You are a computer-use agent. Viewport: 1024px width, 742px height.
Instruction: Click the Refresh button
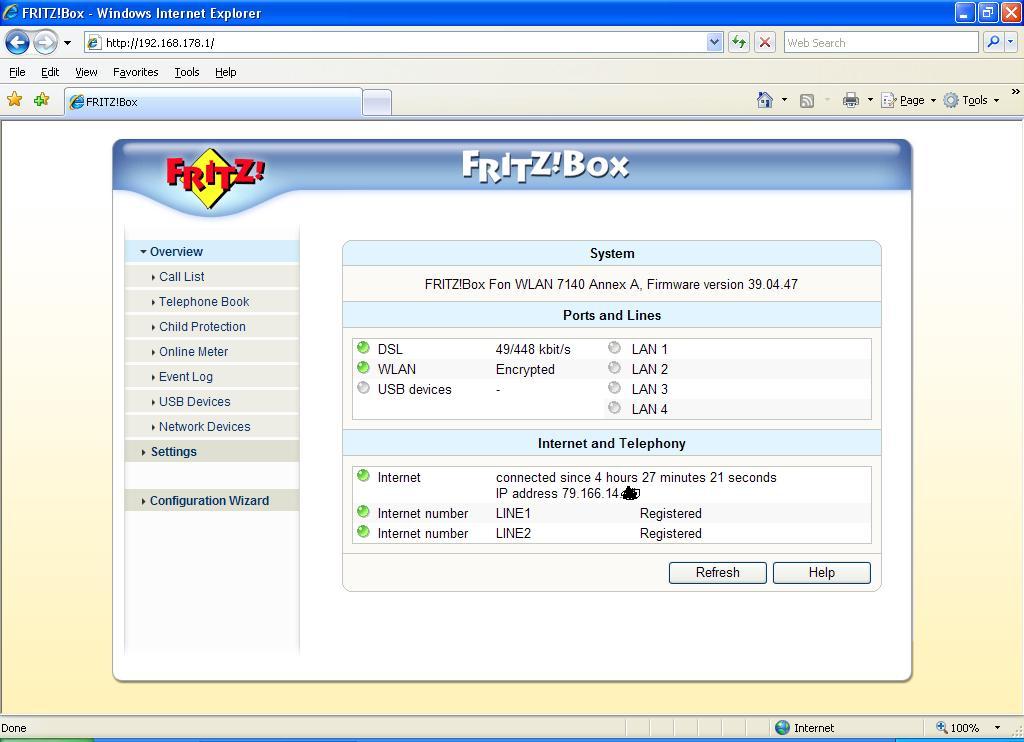click(718, 573)
